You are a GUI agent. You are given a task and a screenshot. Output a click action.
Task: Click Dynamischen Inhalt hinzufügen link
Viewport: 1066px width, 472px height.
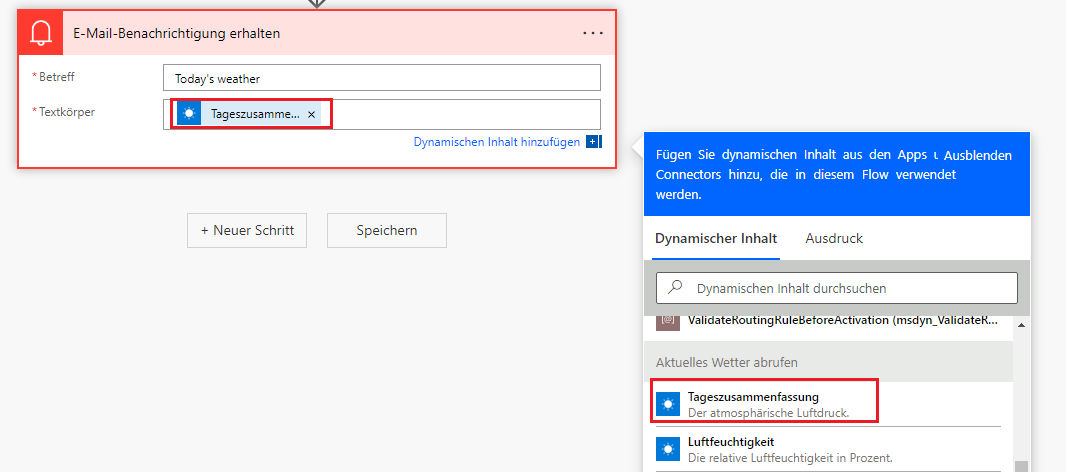[497, 142]
